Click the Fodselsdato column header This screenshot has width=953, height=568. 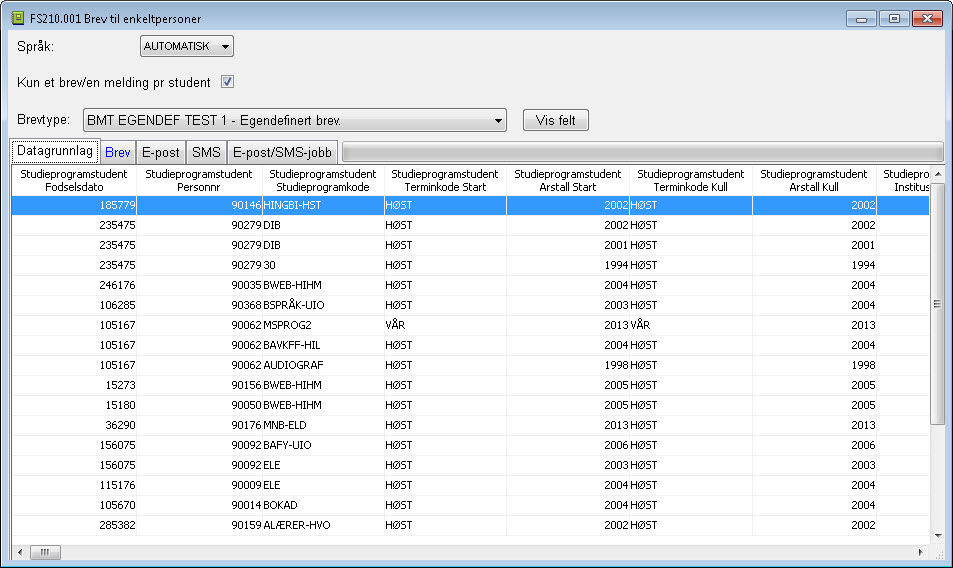tap(74, 180)
